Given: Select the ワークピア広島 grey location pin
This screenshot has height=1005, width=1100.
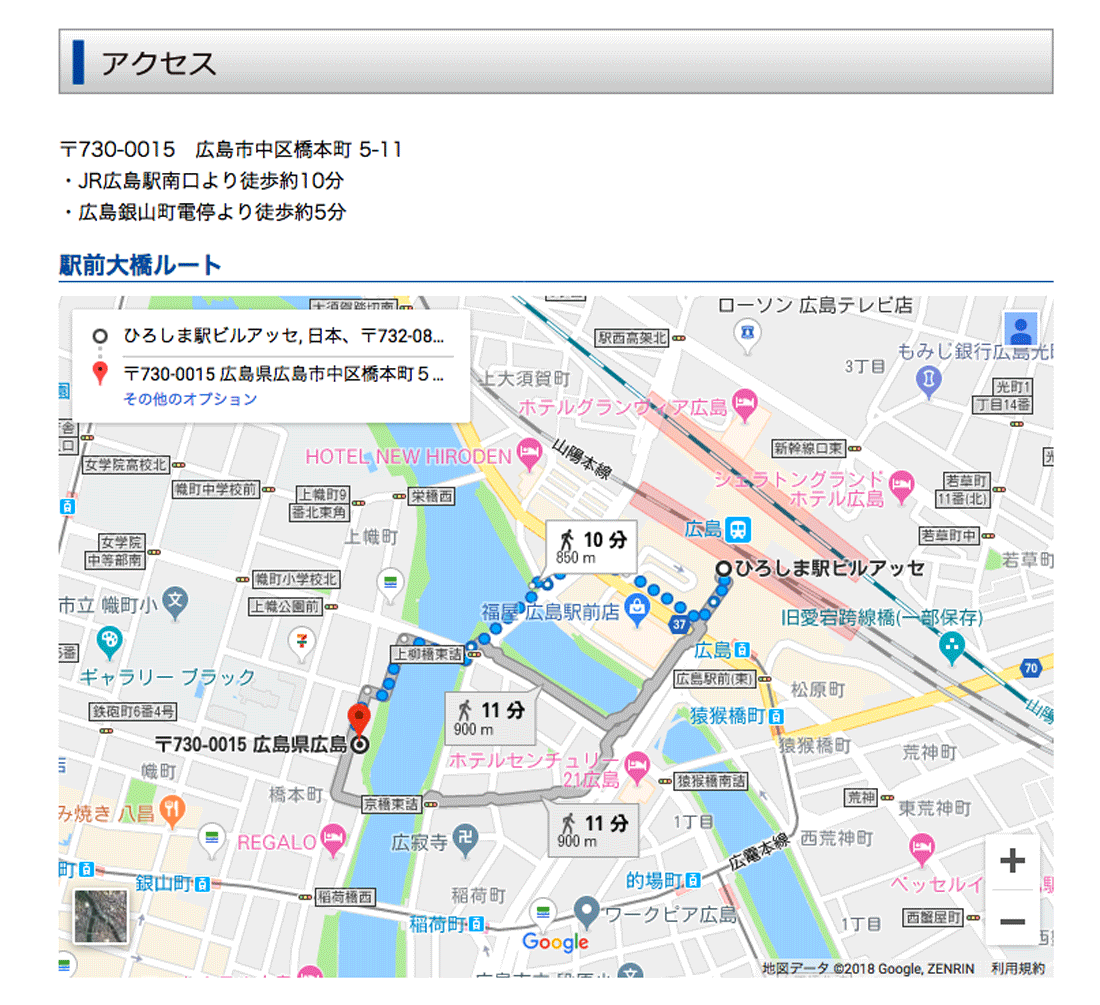Looking at the screenshot, I should tap(586, 912).
